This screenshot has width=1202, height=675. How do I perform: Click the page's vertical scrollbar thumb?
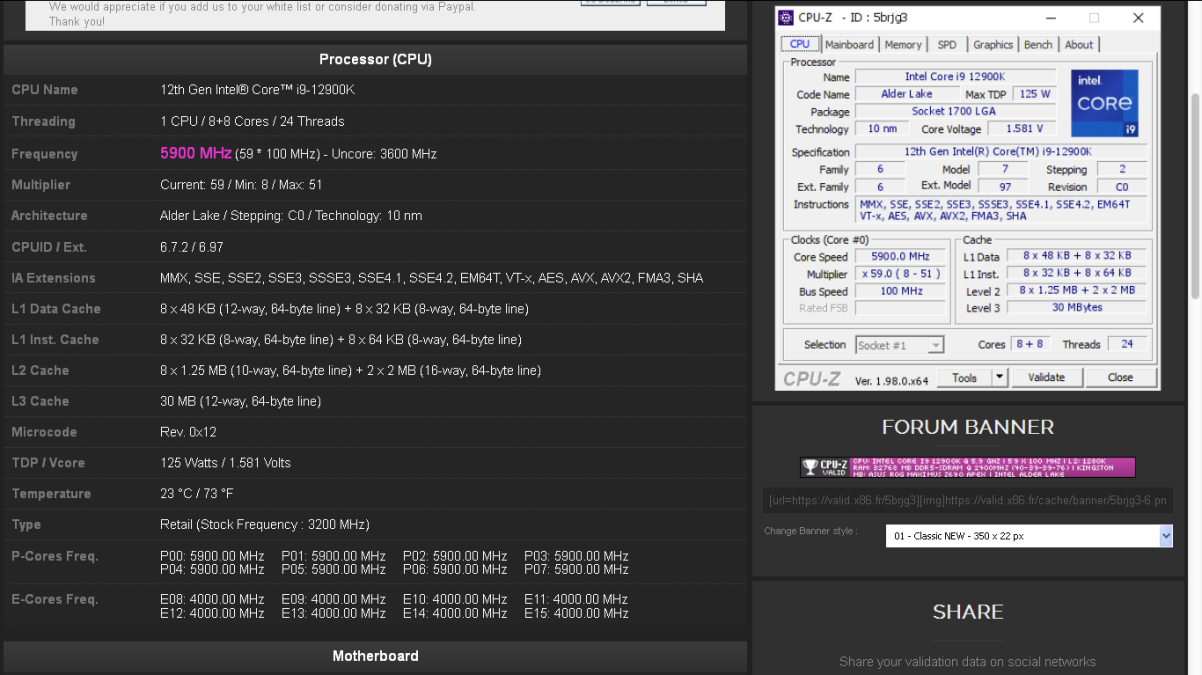(x=1195, y=195)
